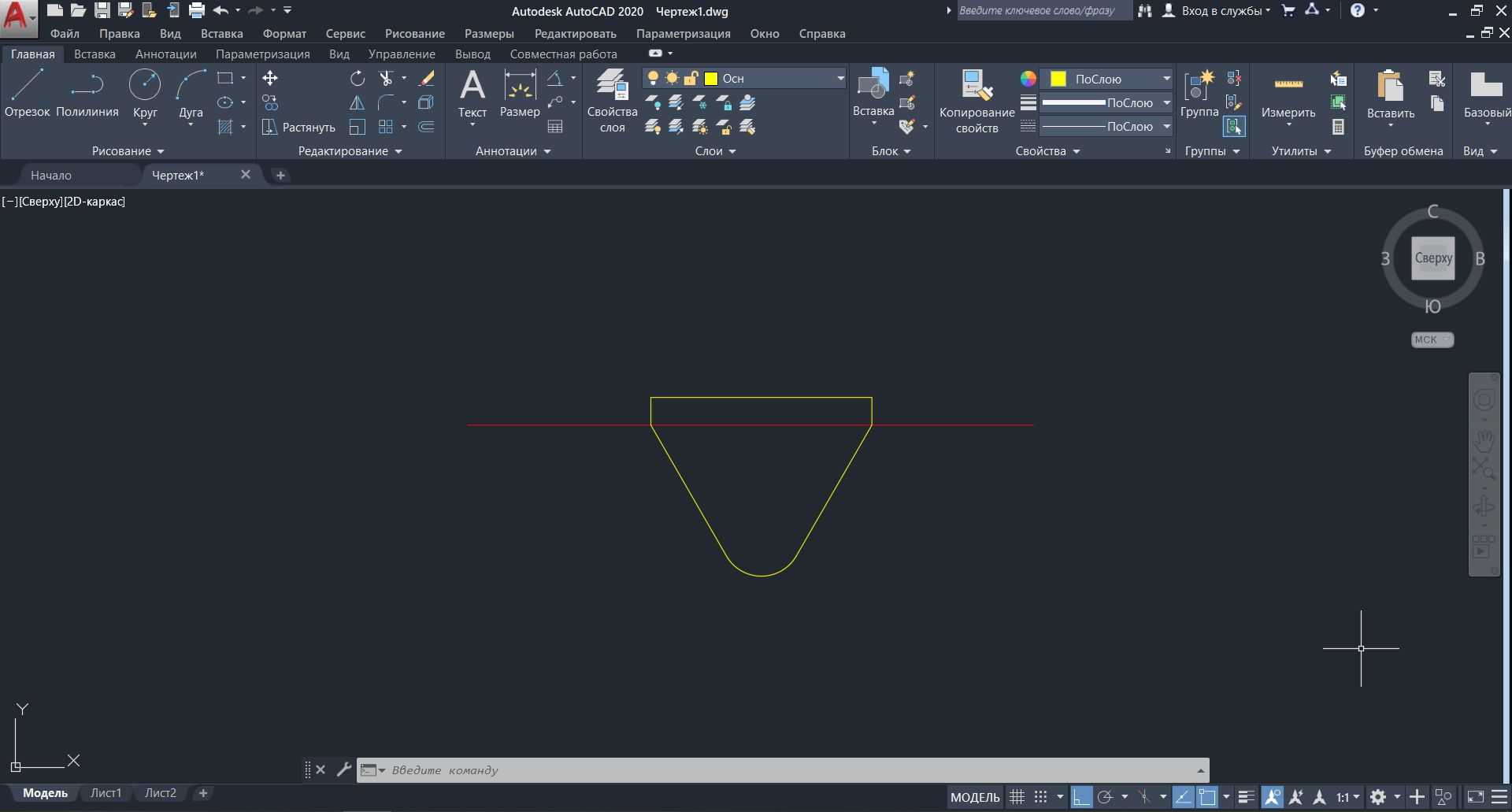Expand the Аннотации panel

(x=513, y=150)
